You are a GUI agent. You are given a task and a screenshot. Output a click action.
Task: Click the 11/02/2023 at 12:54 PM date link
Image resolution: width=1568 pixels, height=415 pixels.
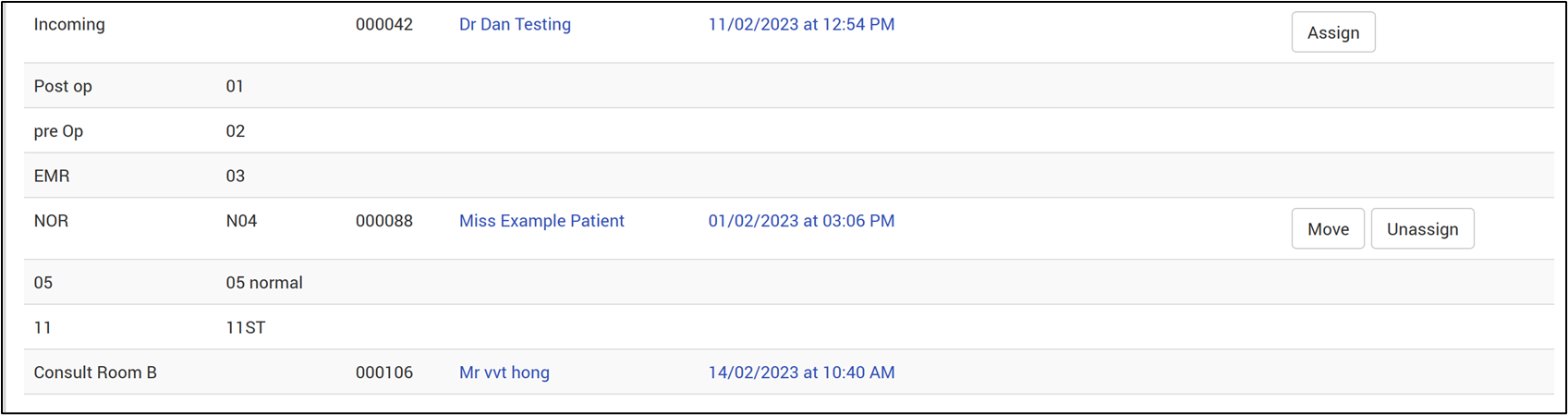[x=801, y=25]
